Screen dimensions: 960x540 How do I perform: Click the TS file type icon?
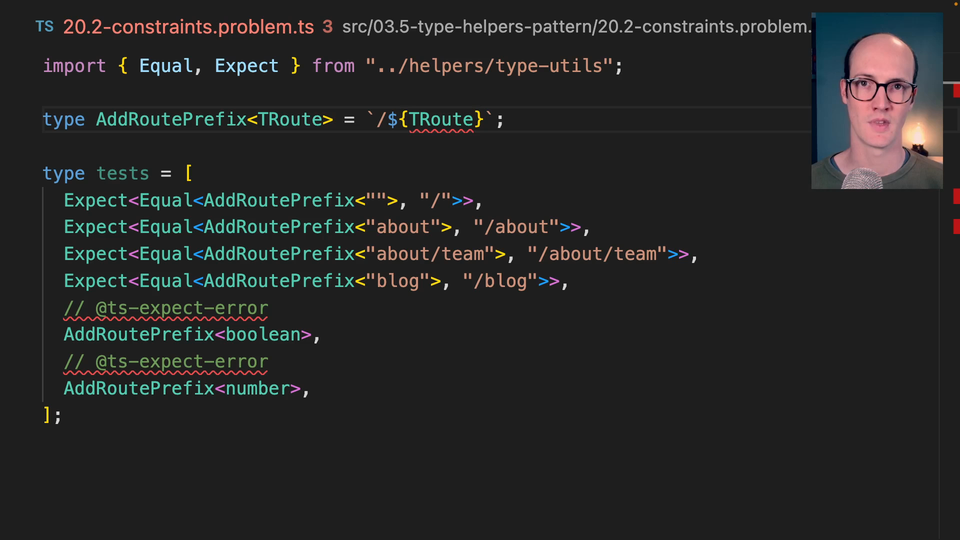coord(44,27)
